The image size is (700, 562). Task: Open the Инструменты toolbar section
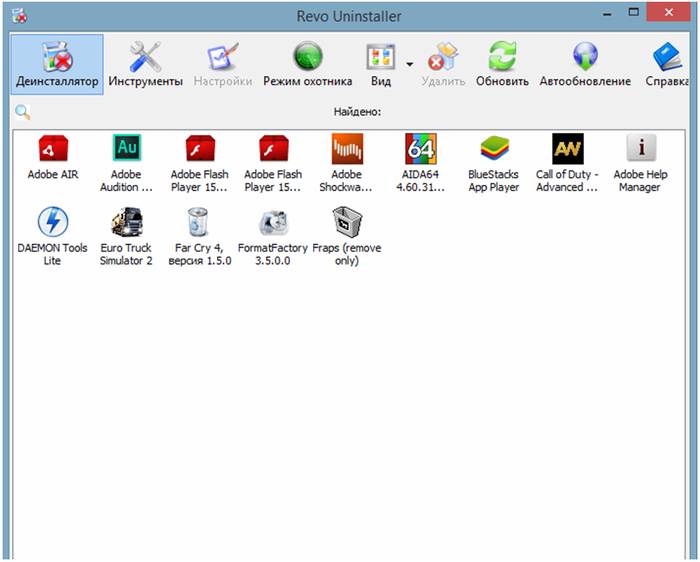tap(146, 64)
